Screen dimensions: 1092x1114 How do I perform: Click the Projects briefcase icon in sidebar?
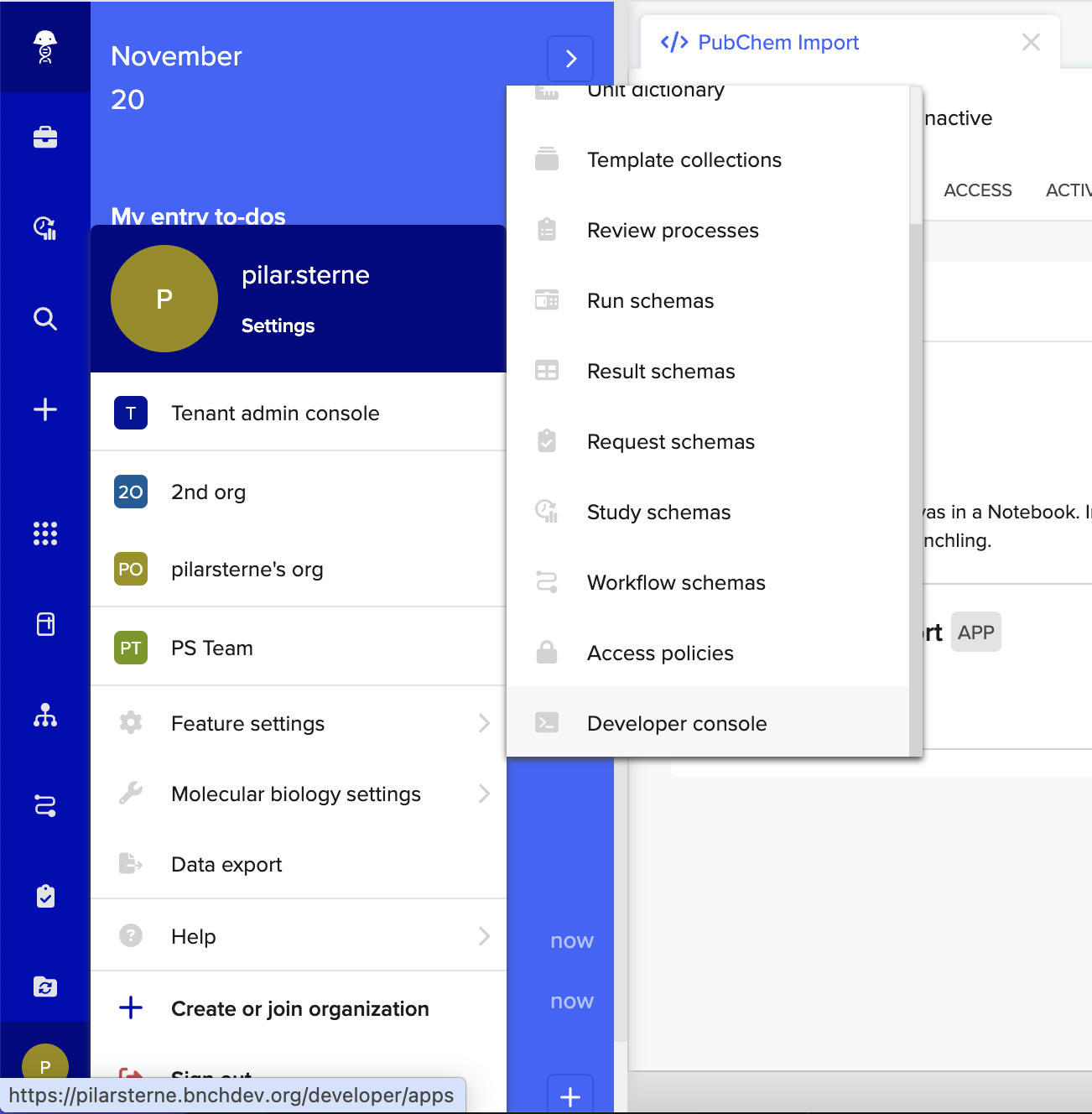pos(45,137)
